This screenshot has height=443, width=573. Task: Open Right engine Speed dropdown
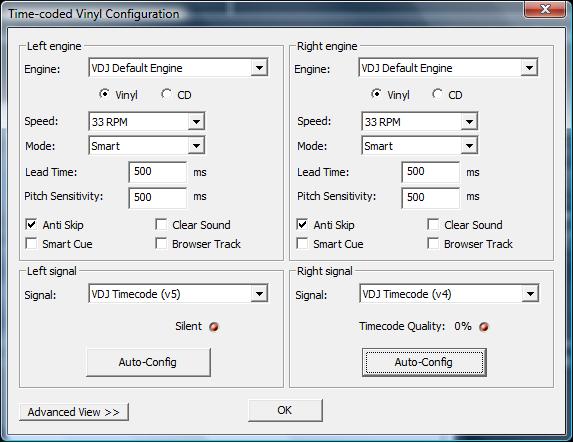pos(420,122)
